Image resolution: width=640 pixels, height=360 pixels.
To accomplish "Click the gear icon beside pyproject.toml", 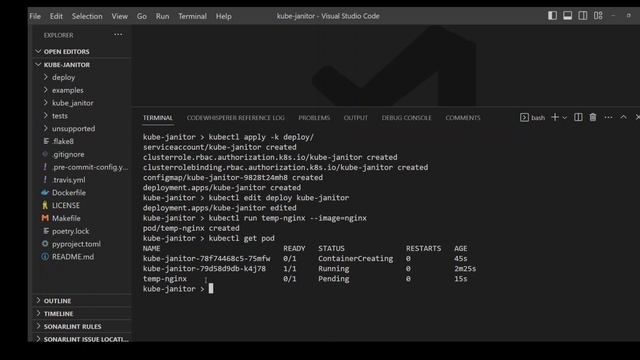I will coord(45,244).
